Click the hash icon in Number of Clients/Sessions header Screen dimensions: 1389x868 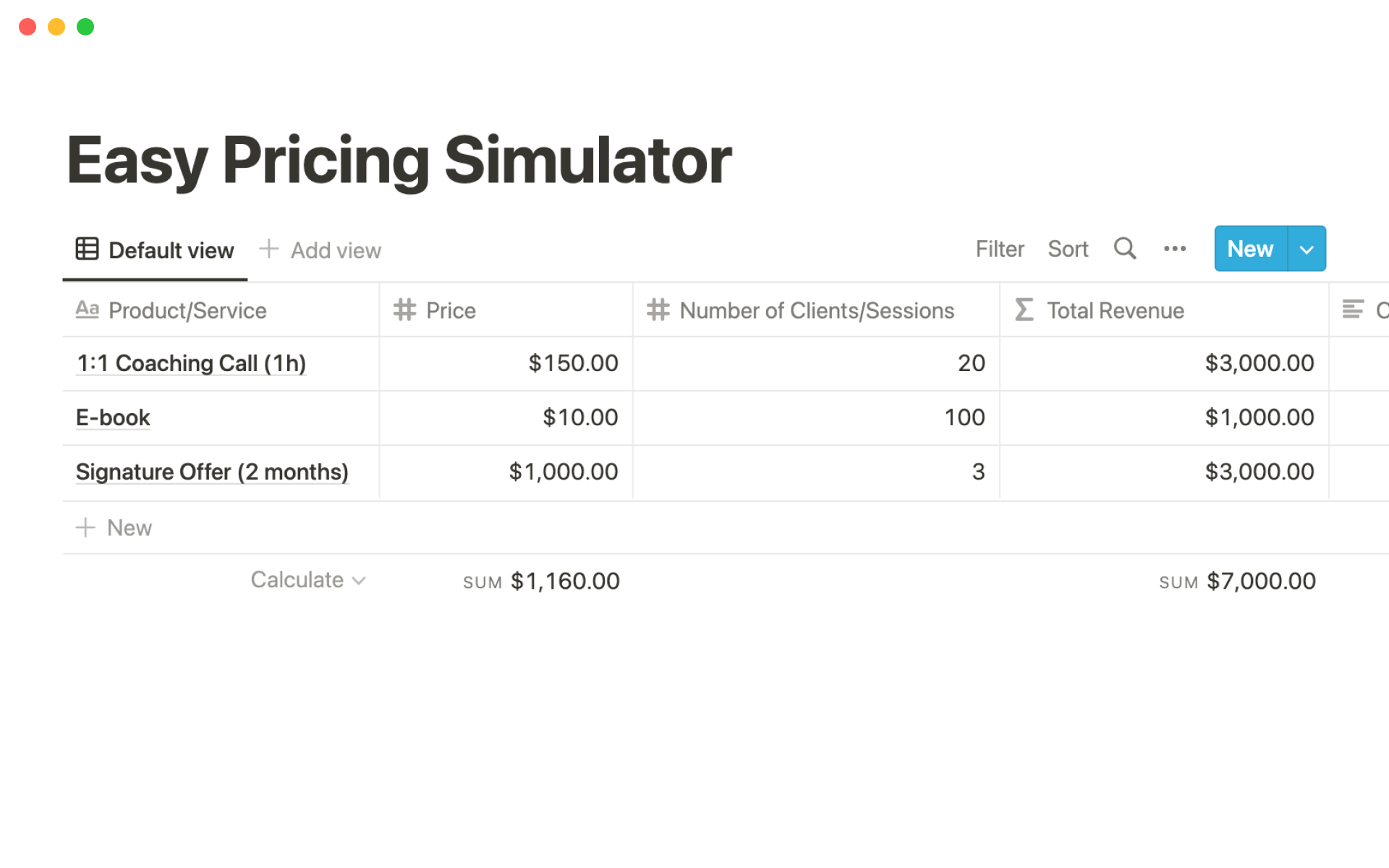pyautogui.click(x=658, y=310)
